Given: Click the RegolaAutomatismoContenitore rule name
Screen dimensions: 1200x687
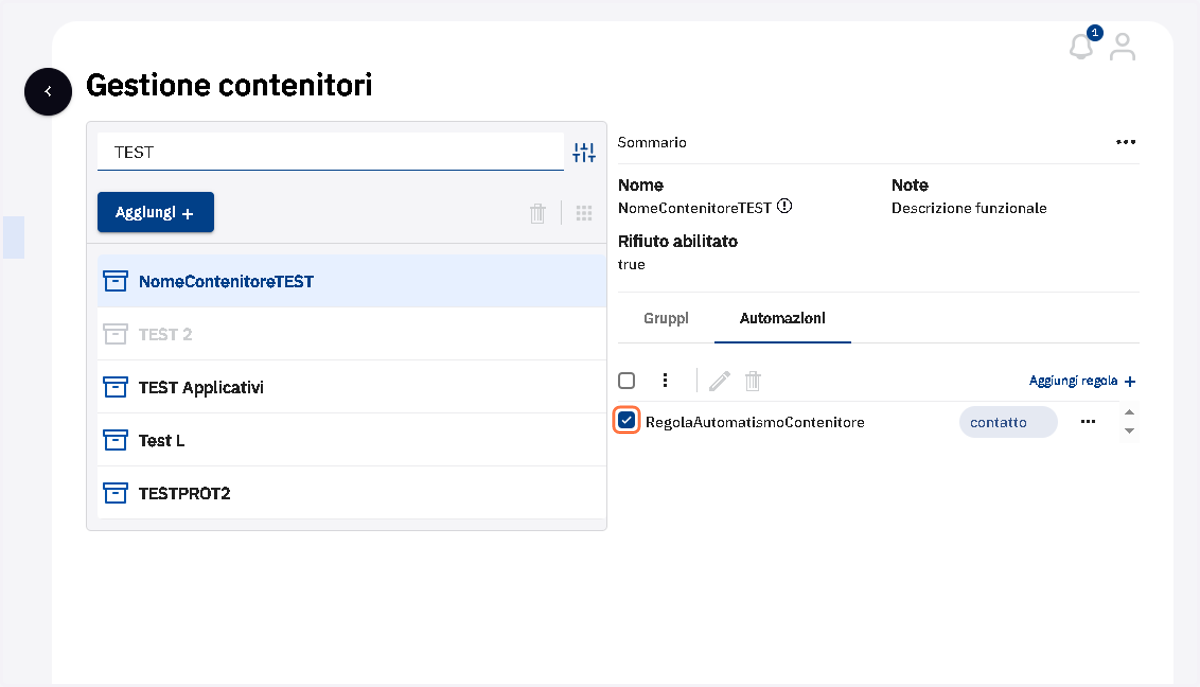Looking at the screenshot, I should [755, 422].
